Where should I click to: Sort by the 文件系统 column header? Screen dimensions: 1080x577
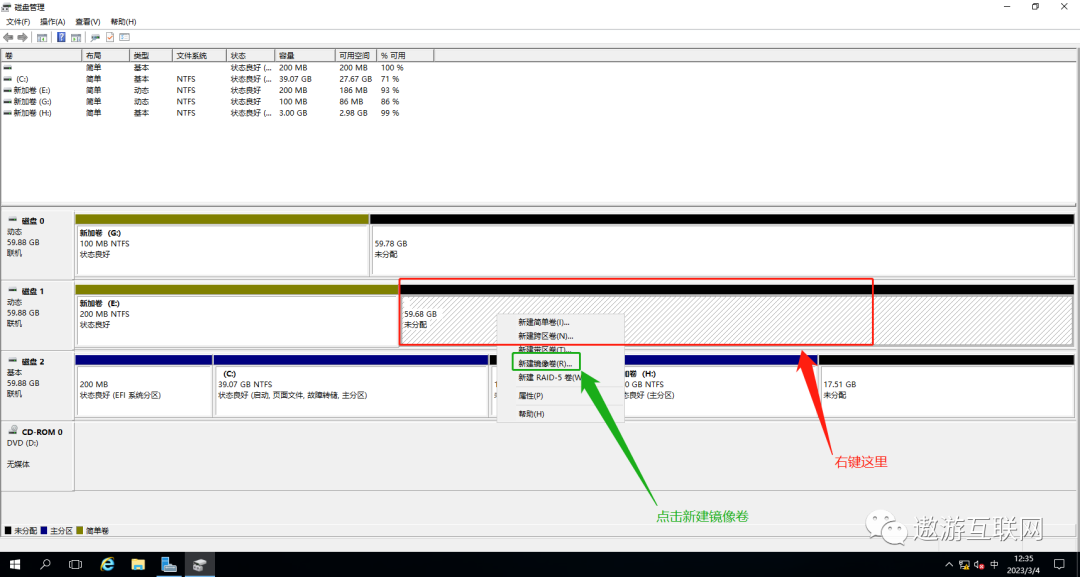[199, 55]
